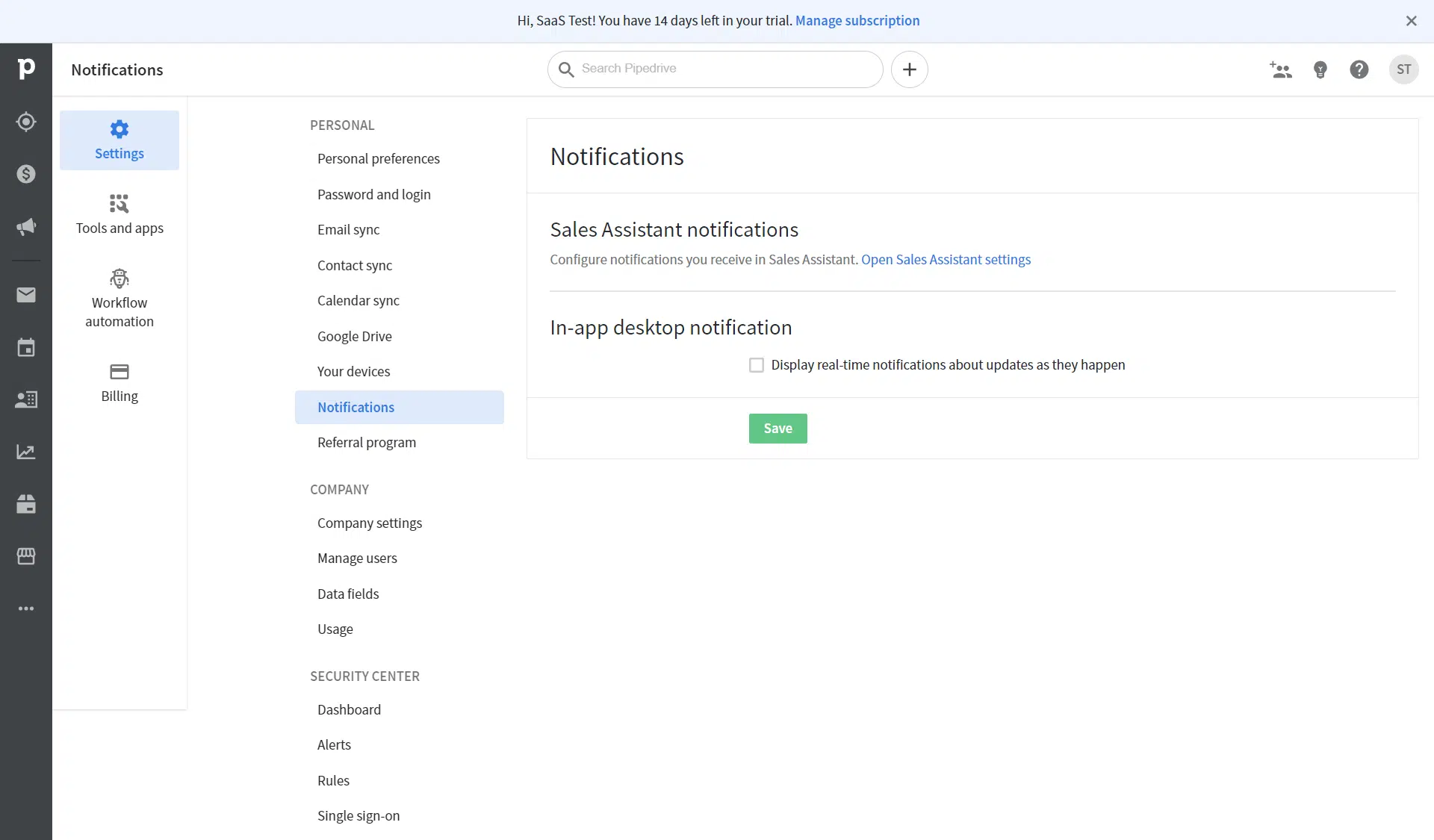Click the green Save button
Screen dimensions: 1434x840
tap(777, 429)
